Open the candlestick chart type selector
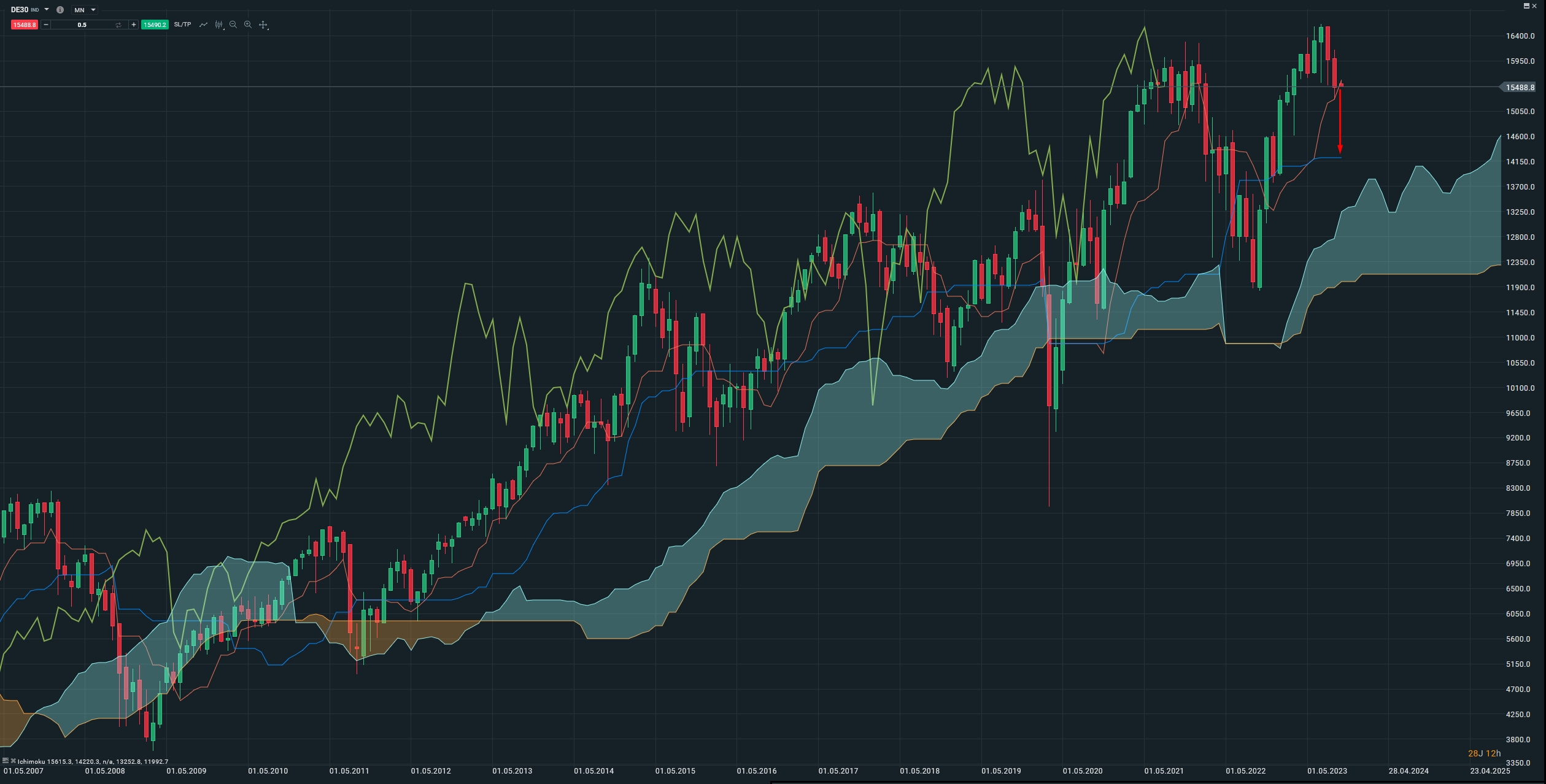Viewport: 1546px width, 784px height. click(x=219, y=25)
